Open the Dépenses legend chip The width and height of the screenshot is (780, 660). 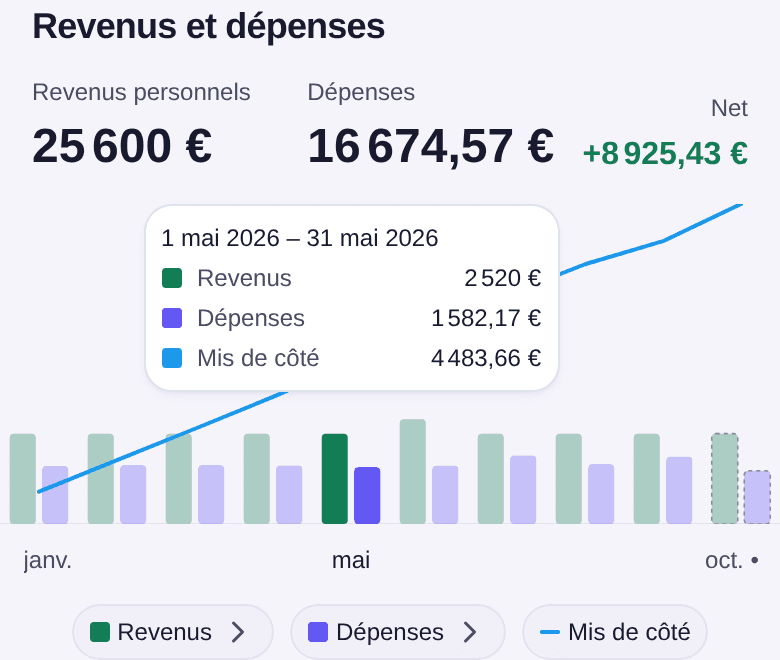pos(397,632)
